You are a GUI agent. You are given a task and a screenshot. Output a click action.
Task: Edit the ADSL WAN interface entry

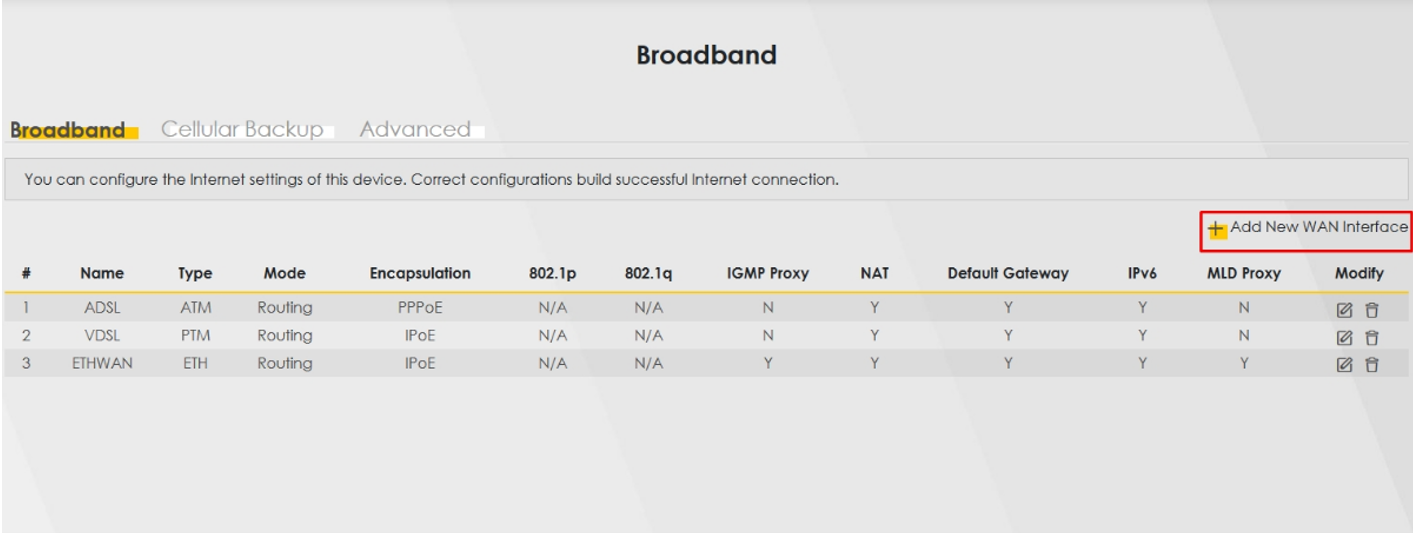[1345, 310]
